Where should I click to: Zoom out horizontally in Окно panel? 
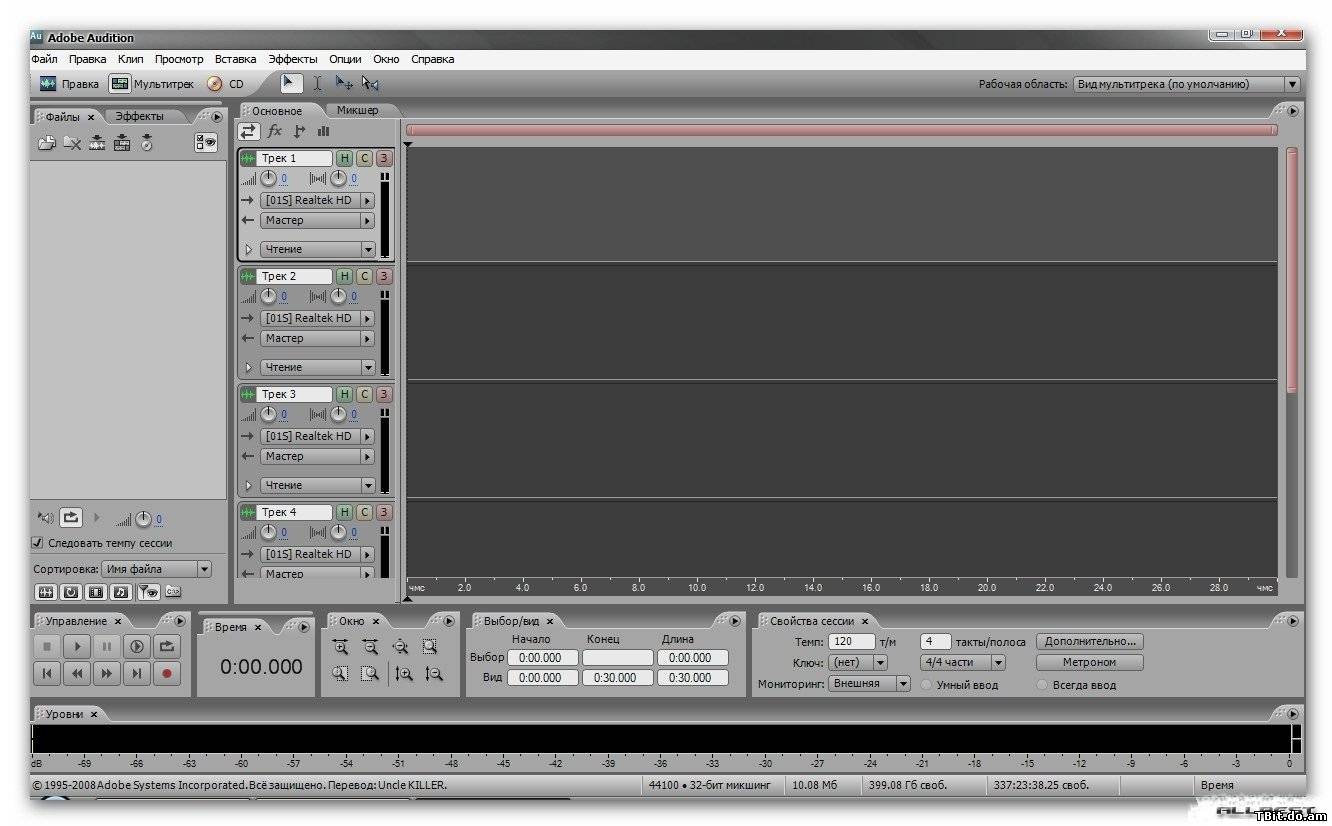tap(370, 647)
